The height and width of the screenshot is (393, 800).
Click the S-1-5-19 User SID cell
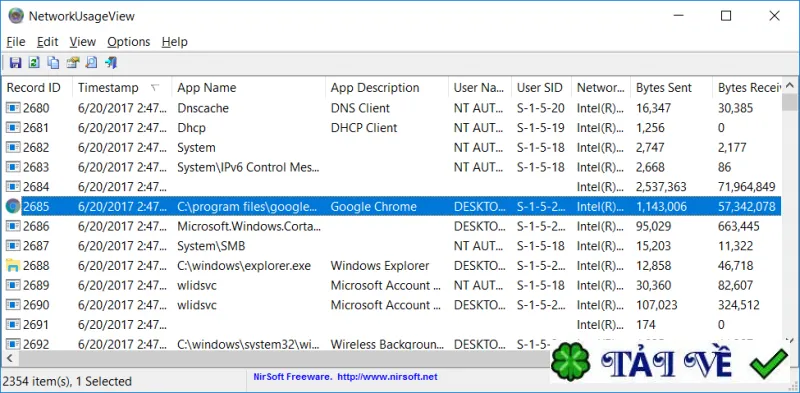click(541, 128)
